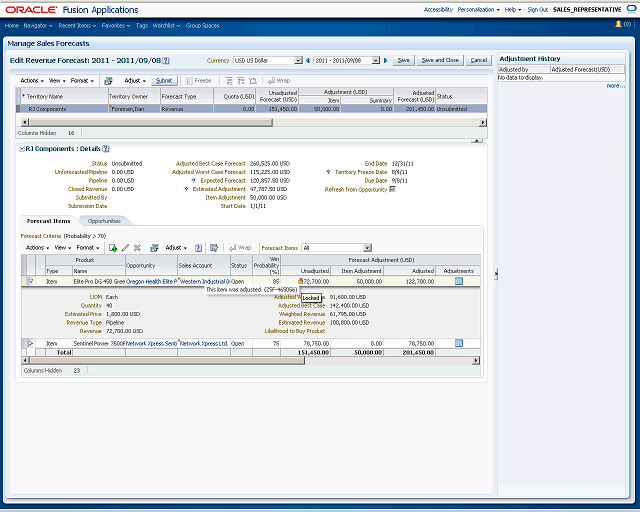Open Adjust menu in Forecast Items toolbar
This screenshot has width=640, height=512.
[x=176, y=248]
